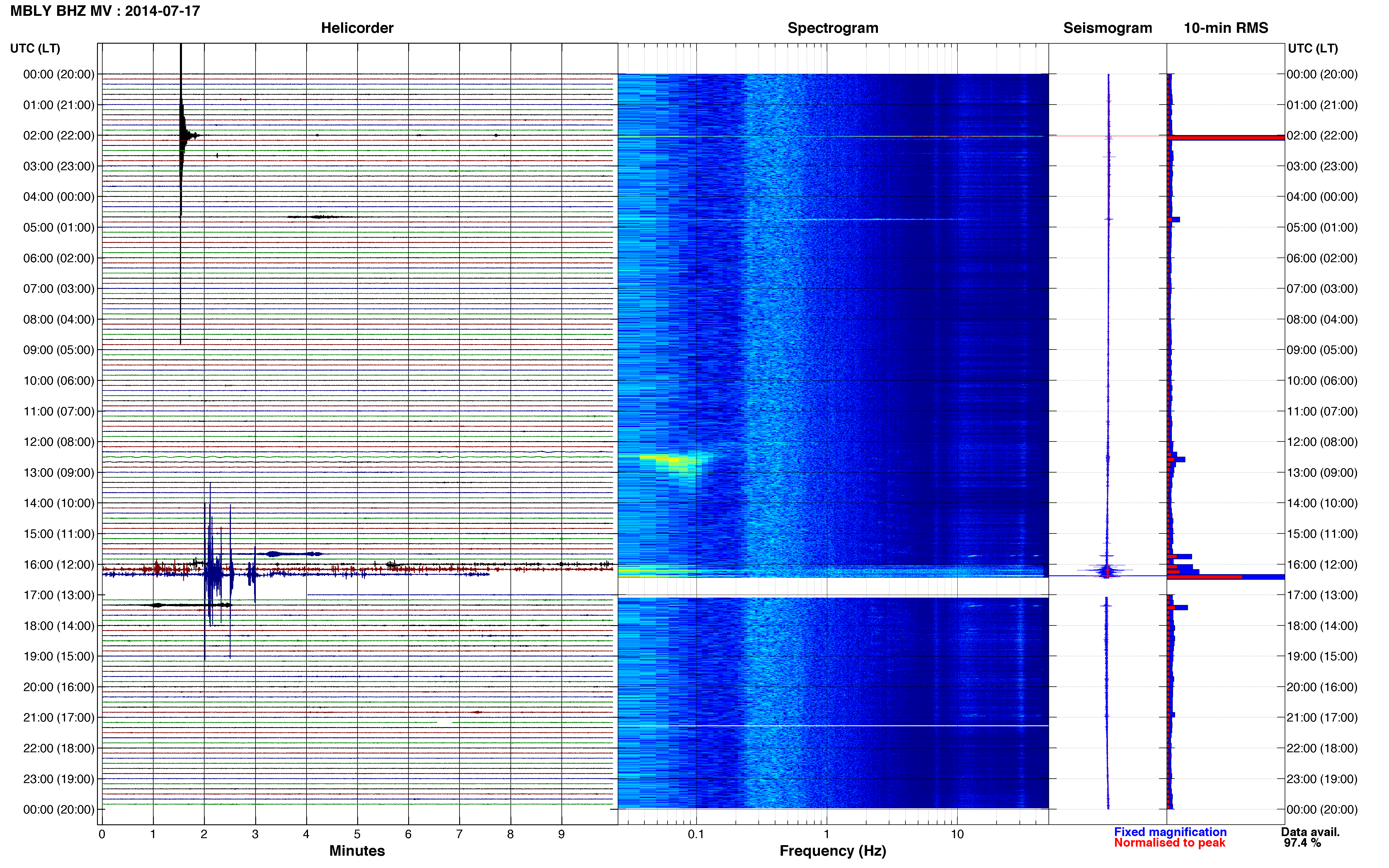Click right time label '02:00 (22:00)'
The height and width of the screenshot is (868, 1389).
pyautogui.click(x=1322, y=135)
